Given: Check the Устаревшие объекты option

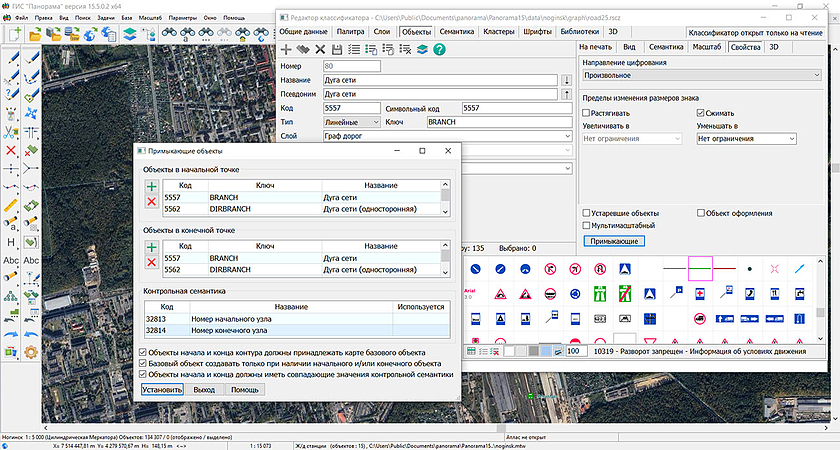Looking at the screenshot, I should (x=585, y=213).
